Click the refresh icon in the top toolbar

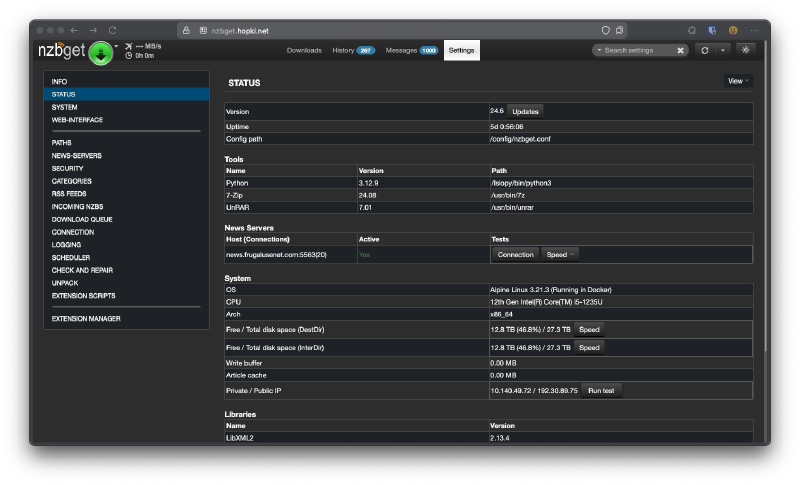tap(705, 50)
